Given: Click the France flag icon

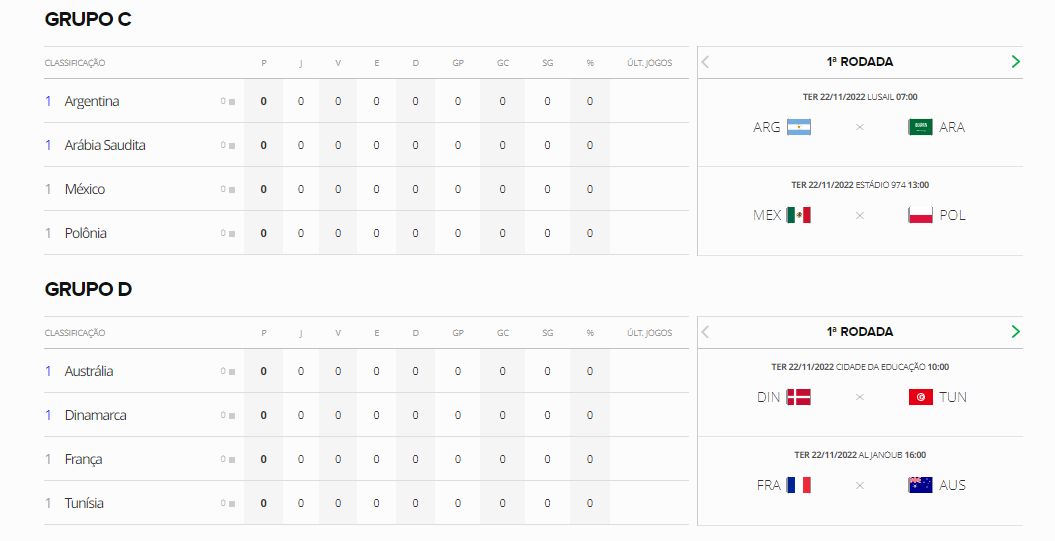Looking at the screenshot, I should tap(799, 485).
